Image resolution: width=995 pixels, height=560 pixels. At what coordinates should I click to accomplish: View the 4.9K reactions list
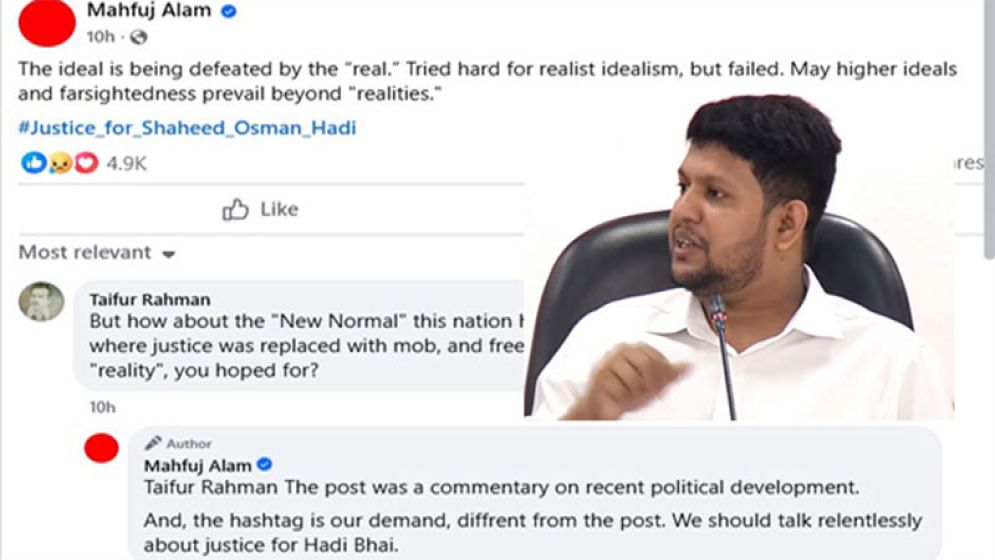click(127, 164)
